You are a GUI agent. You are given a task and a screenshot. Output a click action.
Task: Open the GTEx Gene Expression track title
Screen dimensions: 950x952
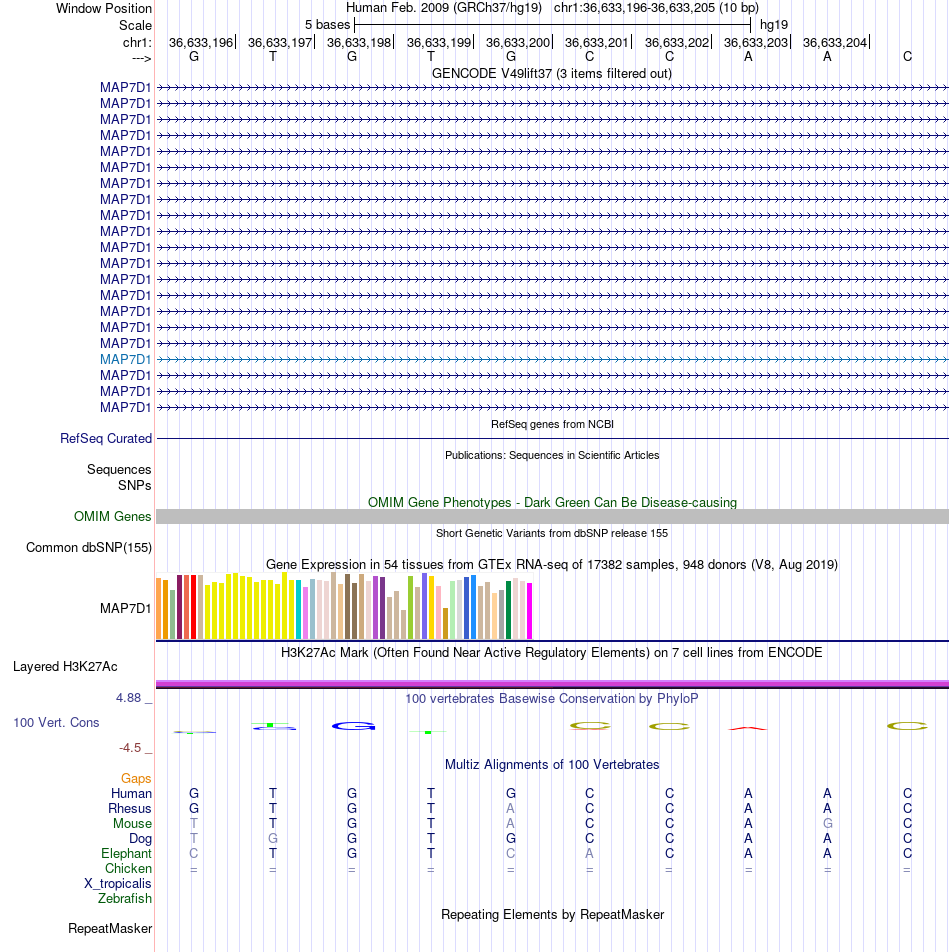[x=552, y=564]
